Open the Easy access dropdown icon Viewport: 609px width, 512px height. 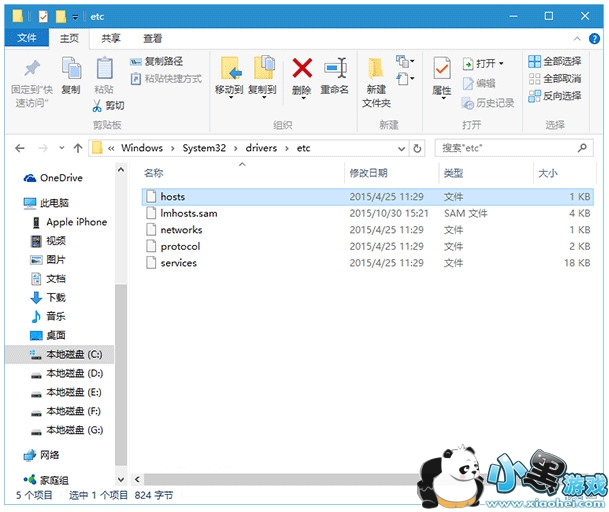(x=405, y=79)
